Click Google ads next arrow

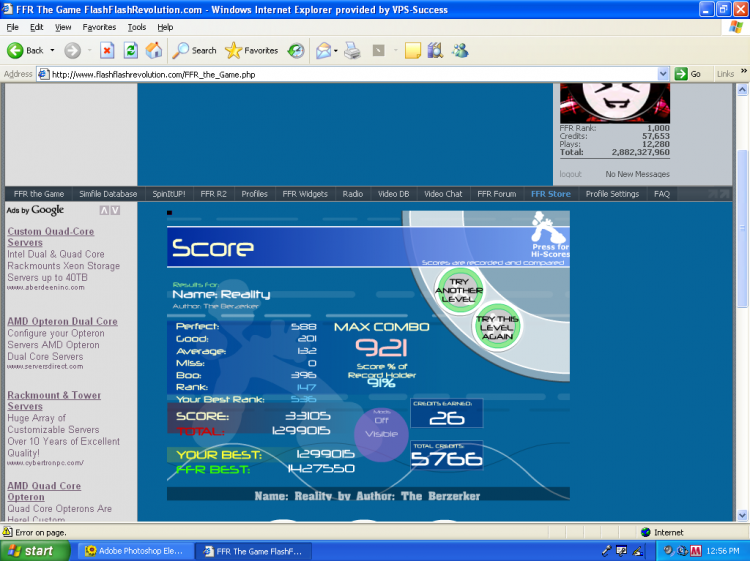(x=115, y=210)
